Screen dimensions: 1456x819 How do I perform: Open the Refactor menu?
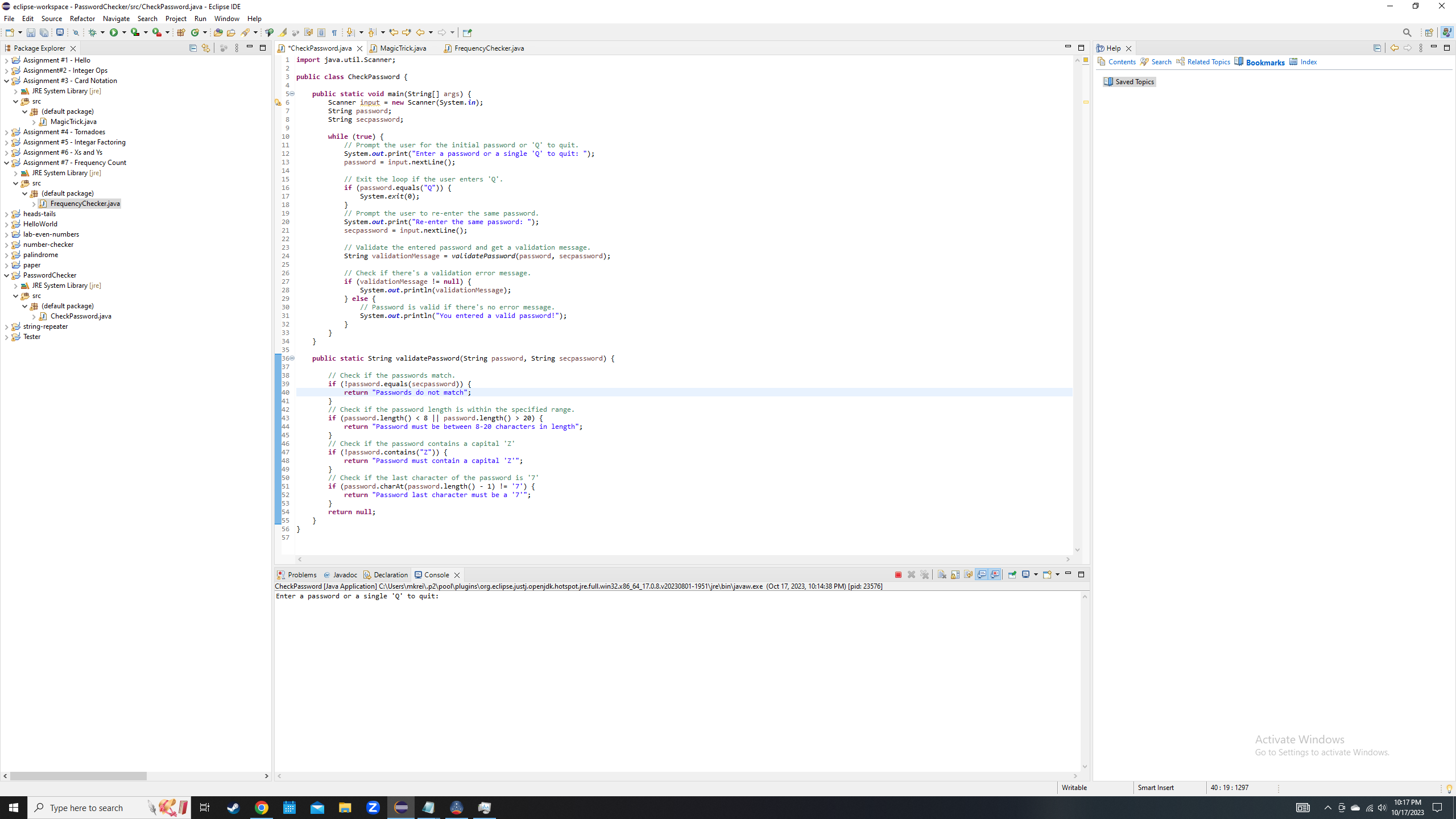tap(82, 19)
